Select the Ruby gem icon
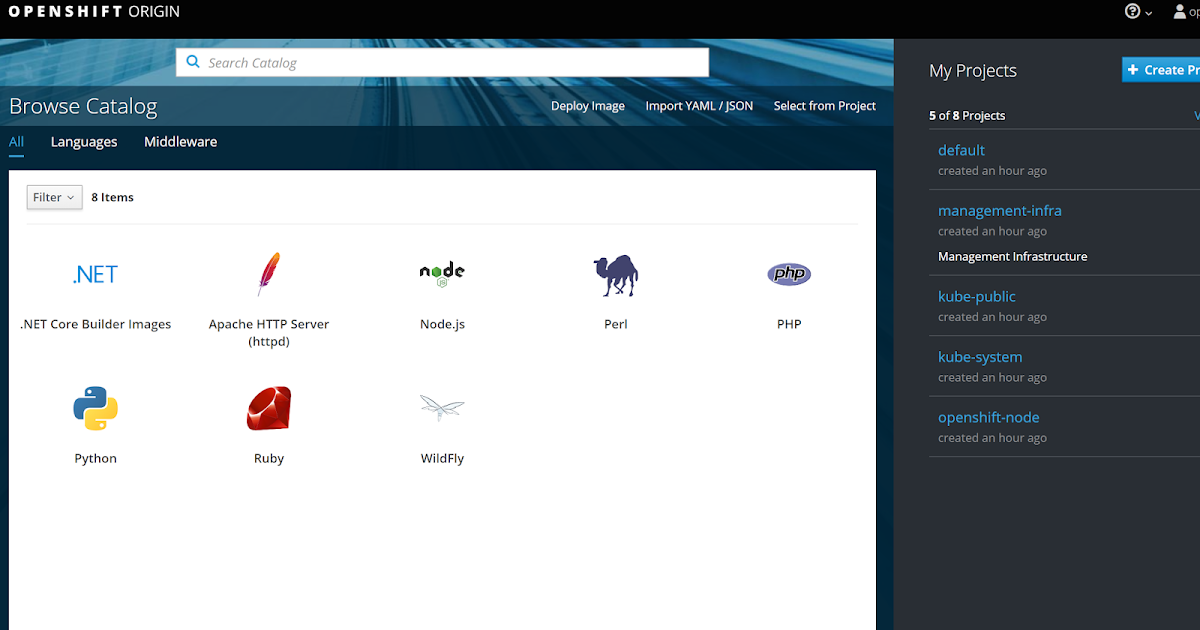 (x=268, y=408)
